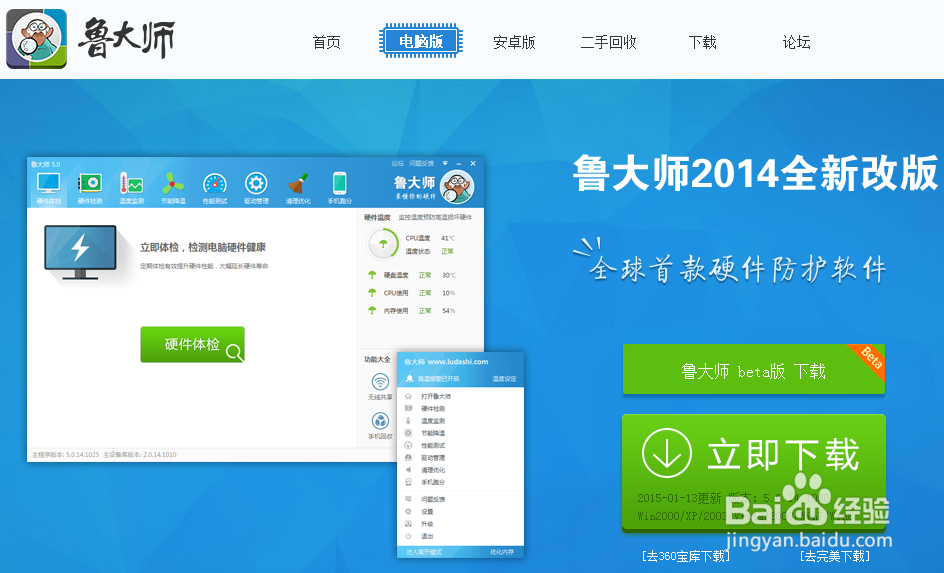Click the 立即体检，检测电脑硬件健康 heading
Viewport: 944px width, 573px height.
click(203, 247)
